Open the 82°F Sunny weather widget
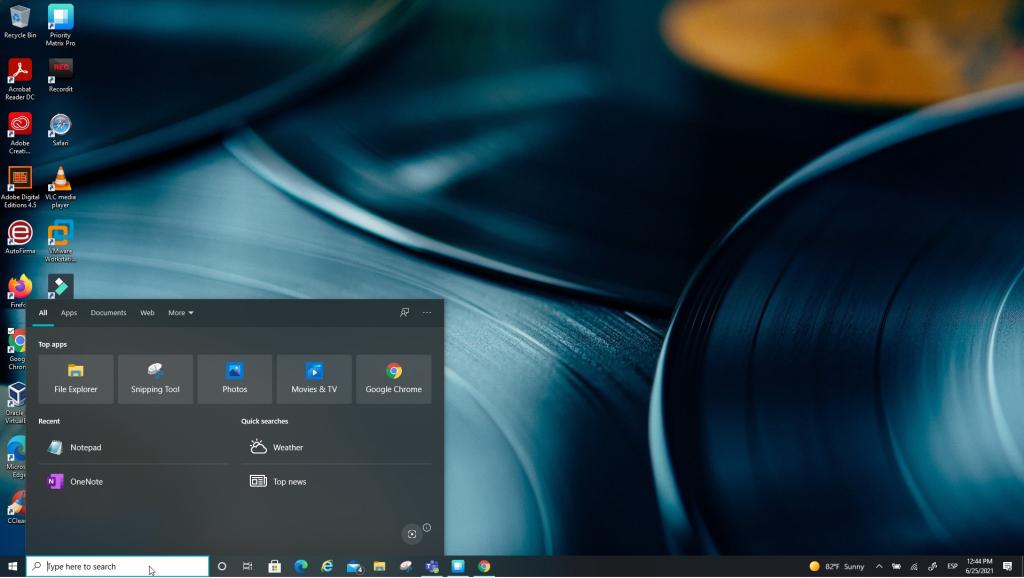The height and width of the screenshot is (578, 1024). pyautogui.click(x=837, y=566)
